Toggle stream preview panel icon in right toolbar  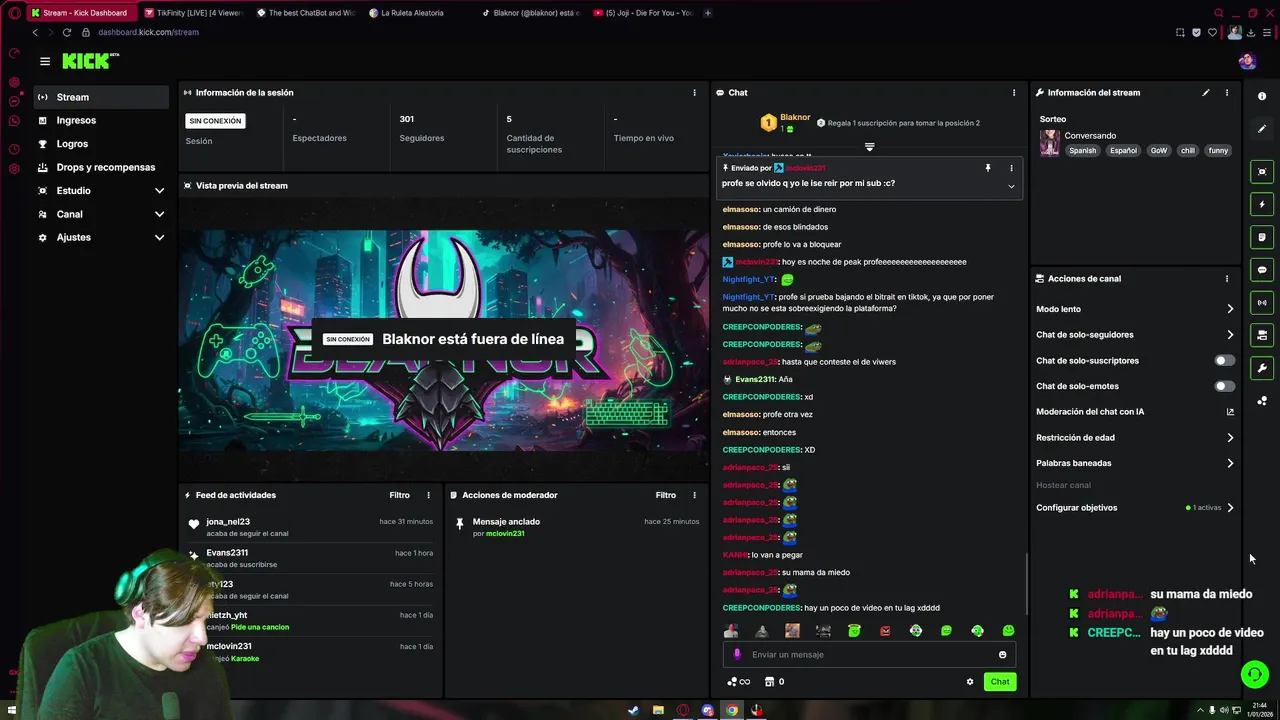tap(1262, 171)
